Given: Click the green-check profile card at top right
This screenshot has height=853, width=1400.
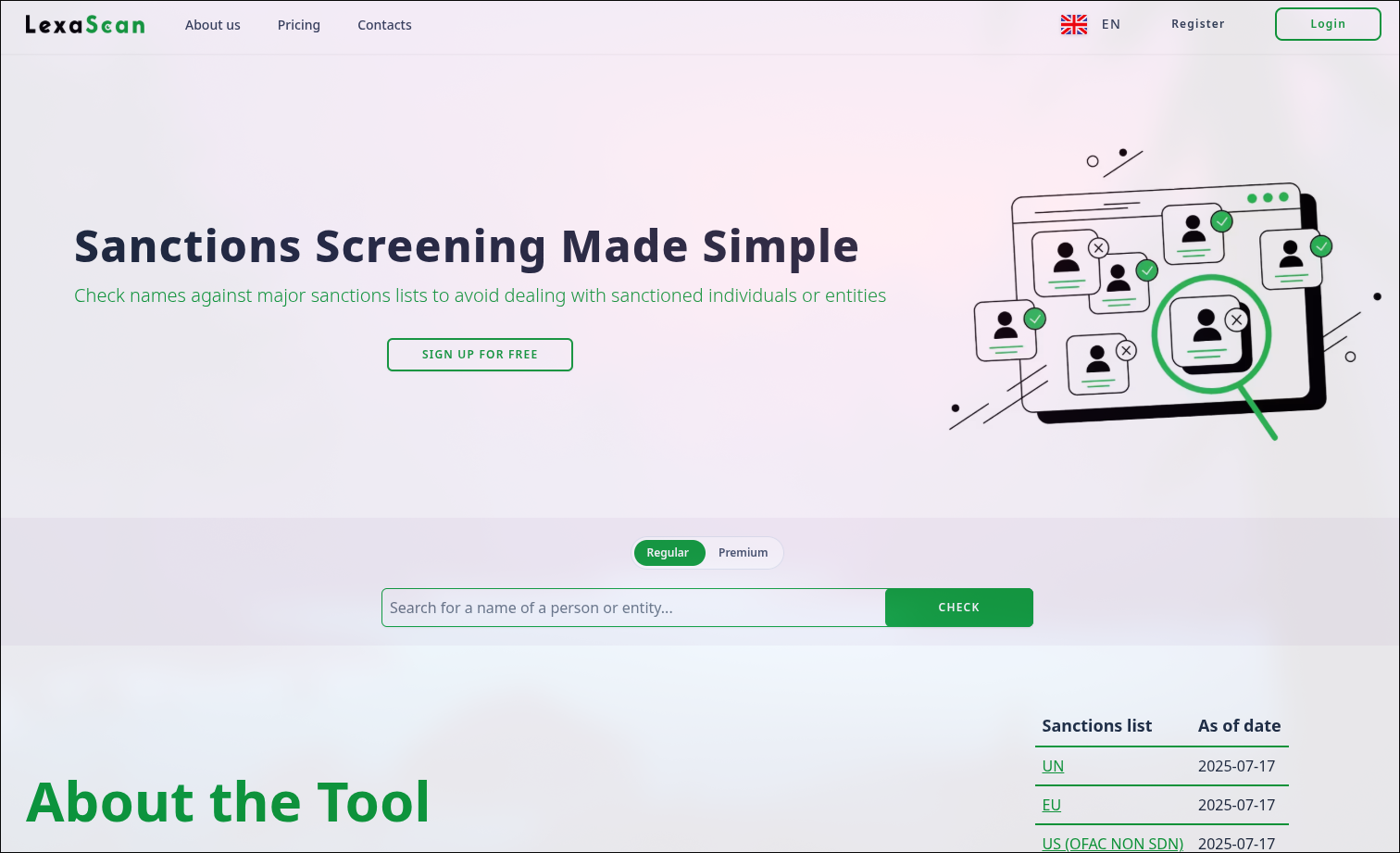Looking at the screenshot, I should click(1292, 258).
